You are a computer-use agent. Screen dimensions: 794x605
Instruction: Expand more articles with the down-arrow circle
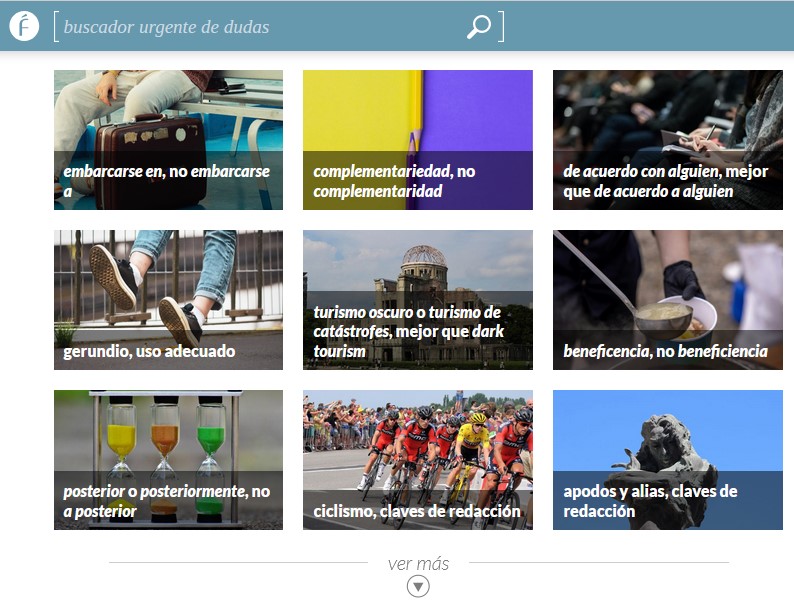418,586
